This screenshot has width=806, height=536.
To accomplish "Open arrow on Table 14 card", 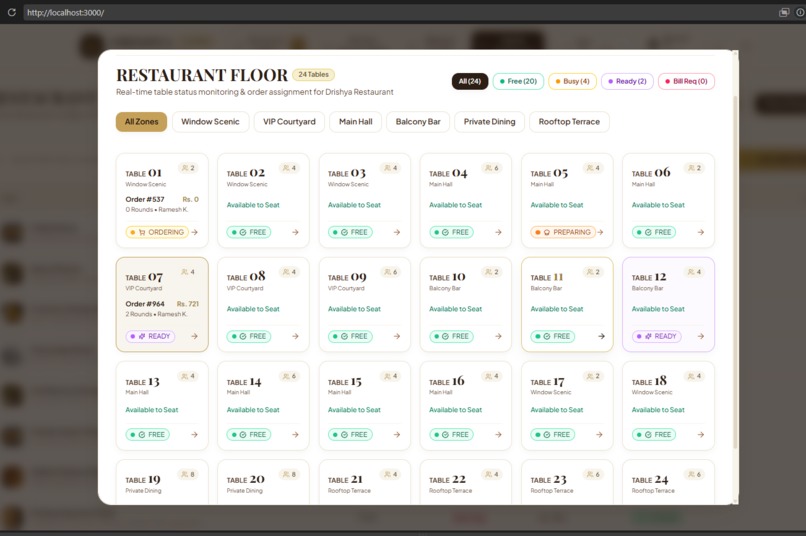I will (x=296, y=435).
